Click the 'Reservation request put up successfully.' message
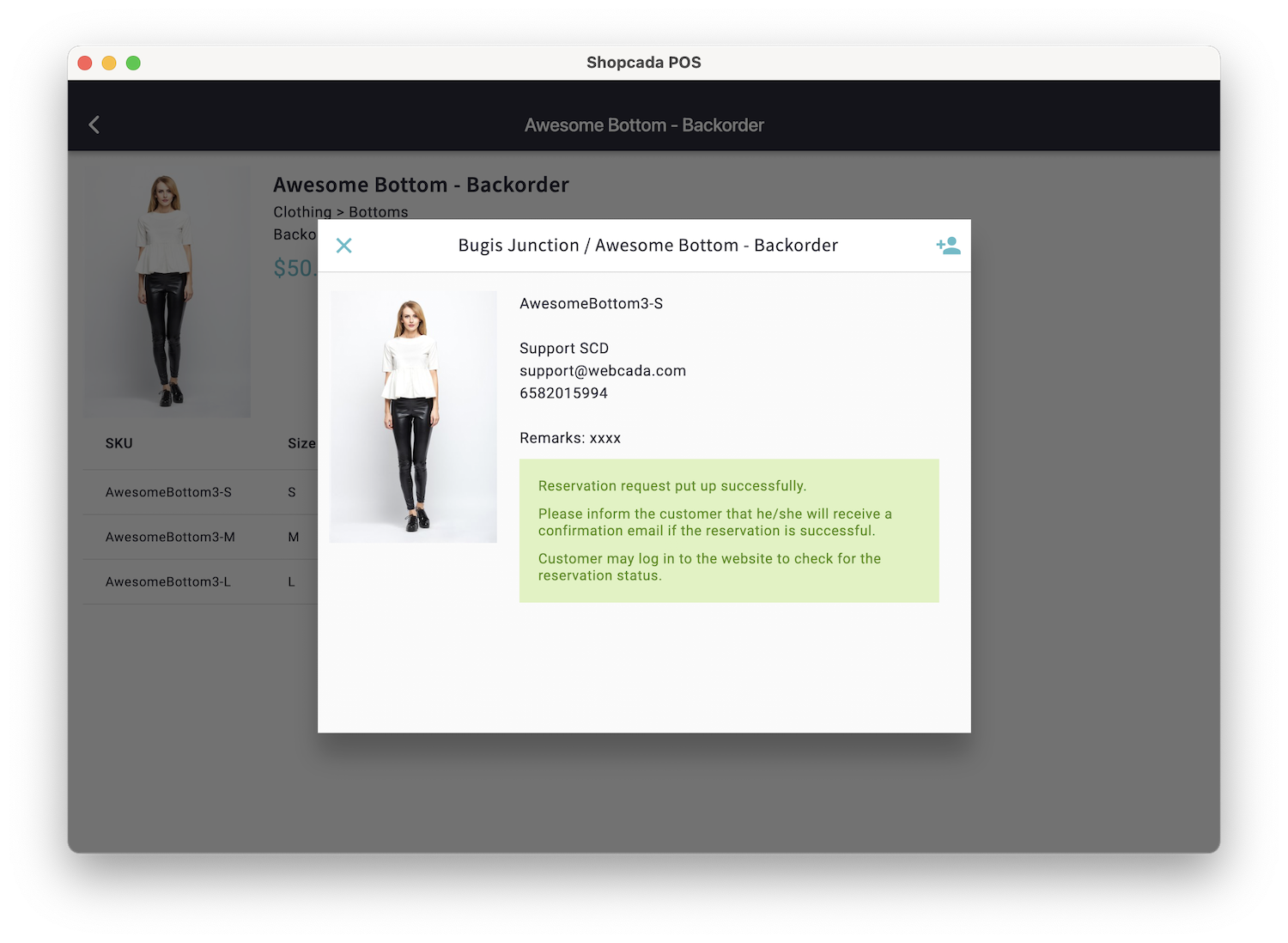 coord(672,486)
